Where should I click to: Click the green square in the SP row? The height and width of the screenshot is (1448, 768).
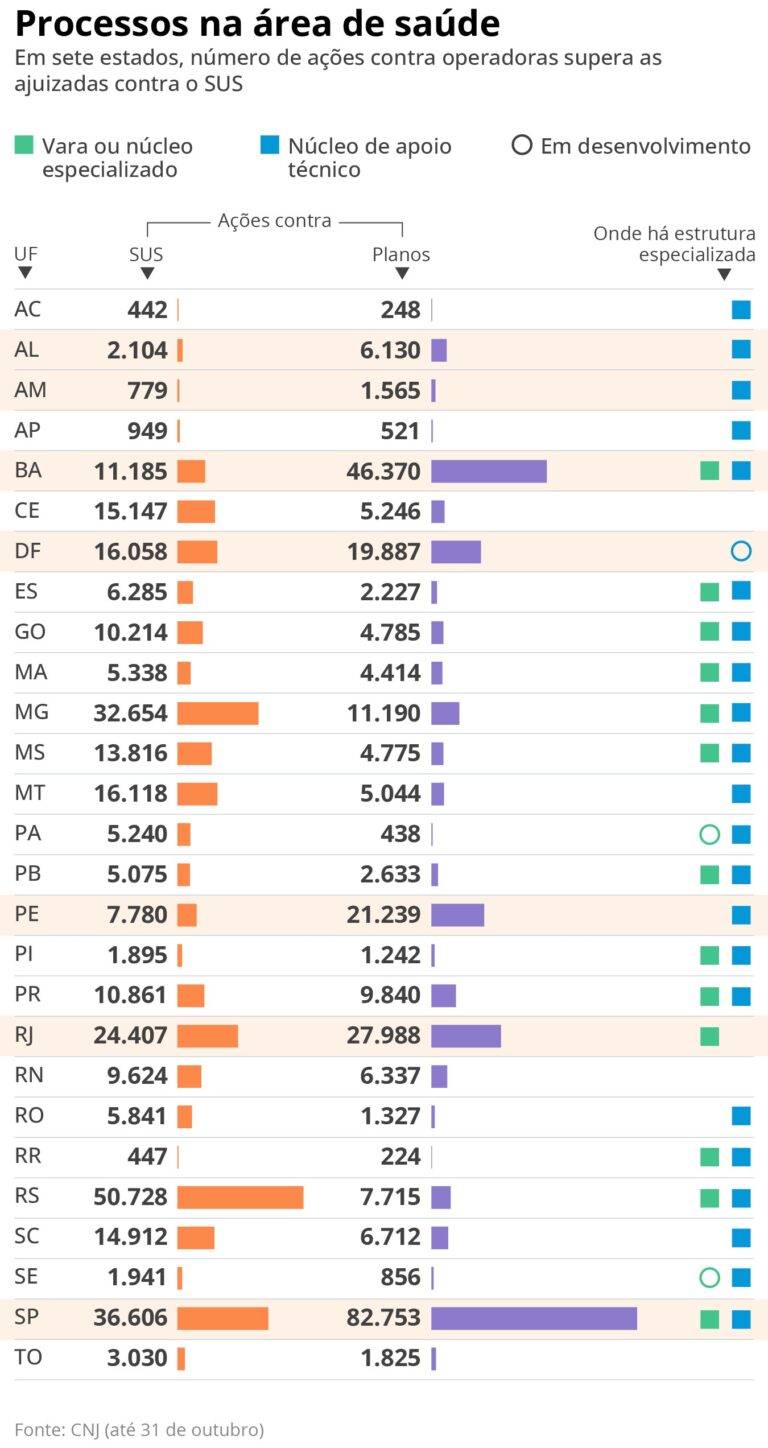tap(710, 1319)
